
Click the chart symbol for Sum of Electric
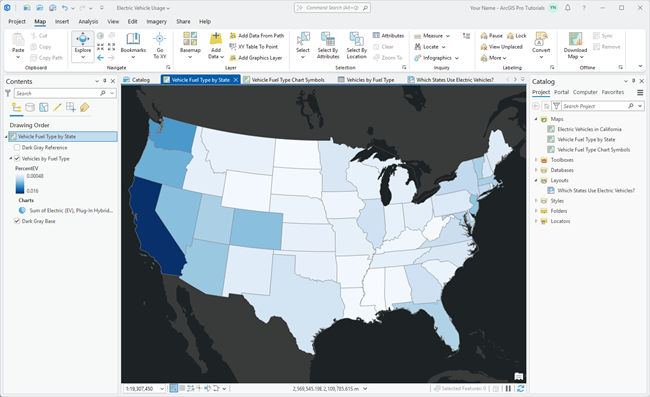pyautogui.click(x=22, y=211)
